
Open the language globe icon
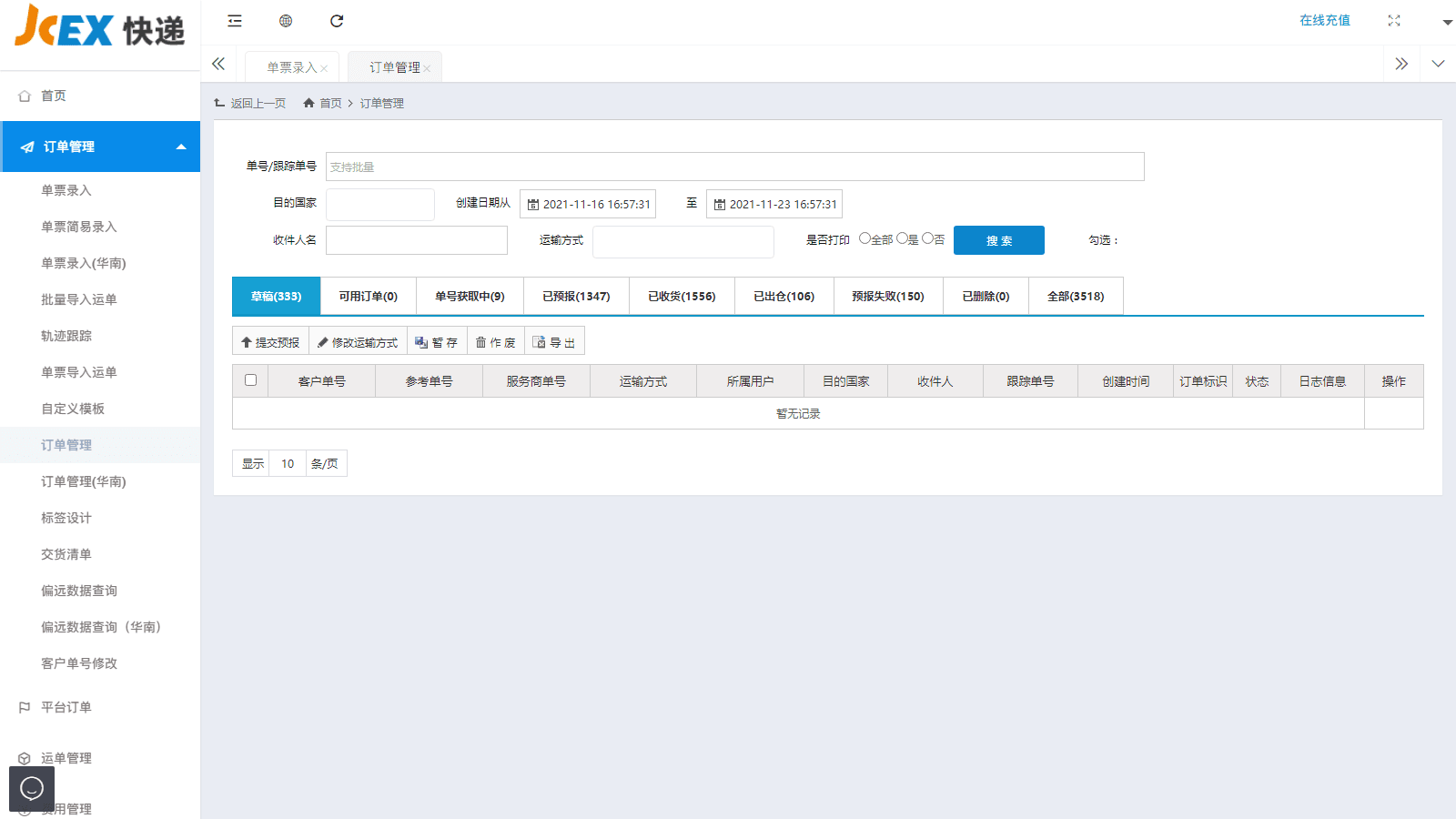pyautogui.click(x=286, y=21)
